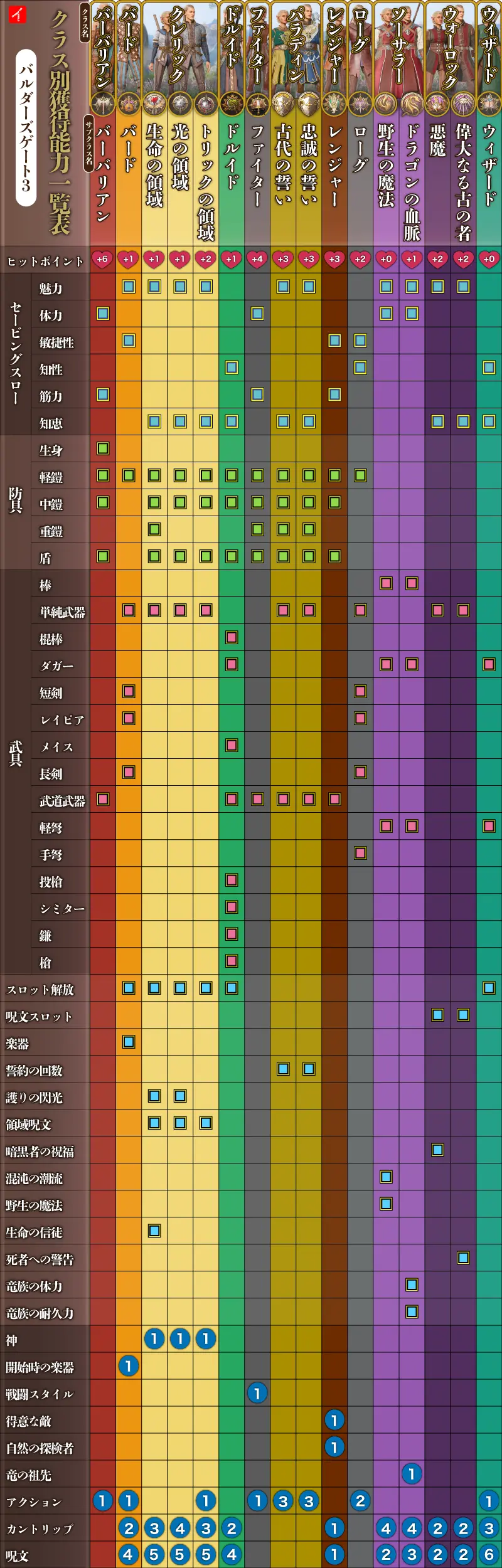Click the セービングスロー category label
The height and width of the screenshot is (1568, 502).
coord(15,354)
